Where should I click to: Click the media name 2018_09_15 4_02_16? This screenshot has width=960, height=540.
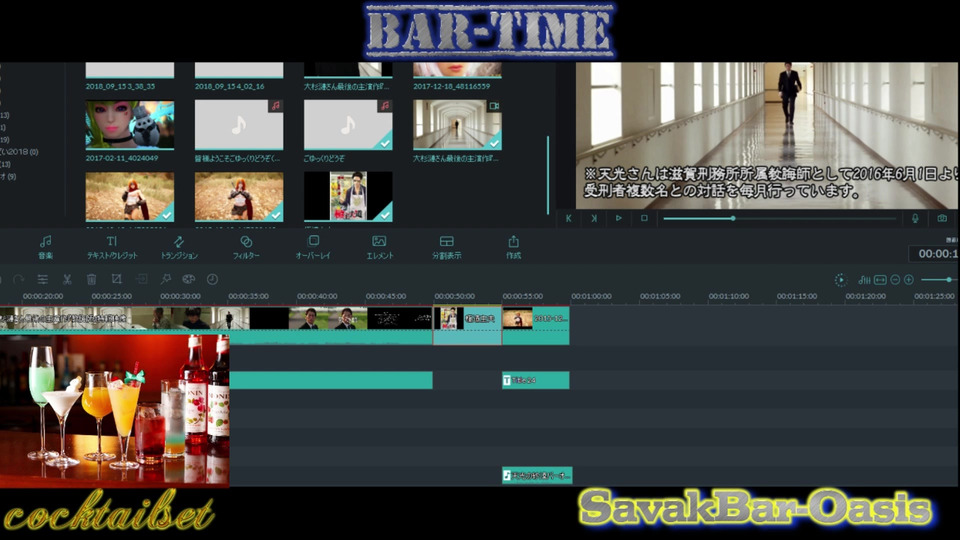click(230, 86)
